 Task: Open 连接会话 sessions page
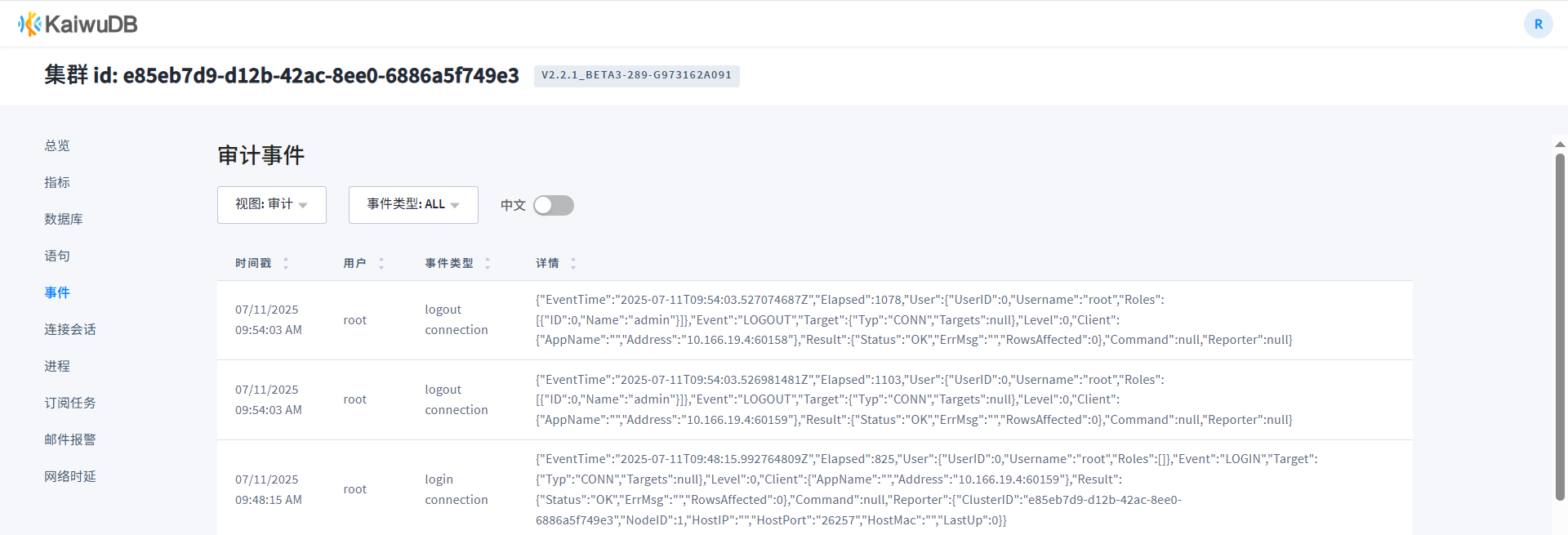(70, 329)
